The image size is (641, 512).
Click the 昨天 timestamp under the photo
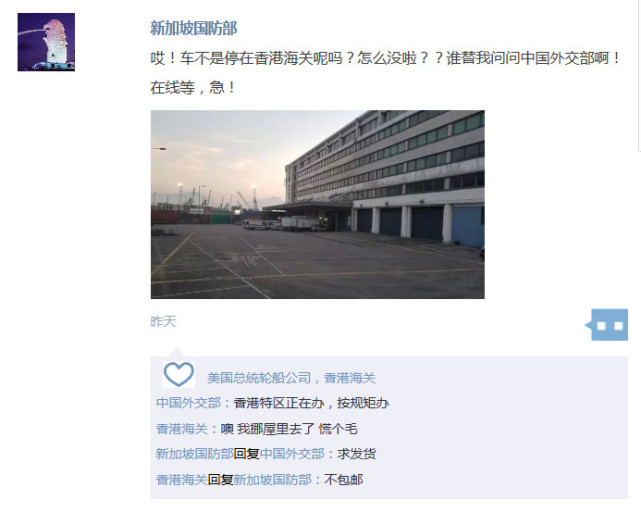163,321
